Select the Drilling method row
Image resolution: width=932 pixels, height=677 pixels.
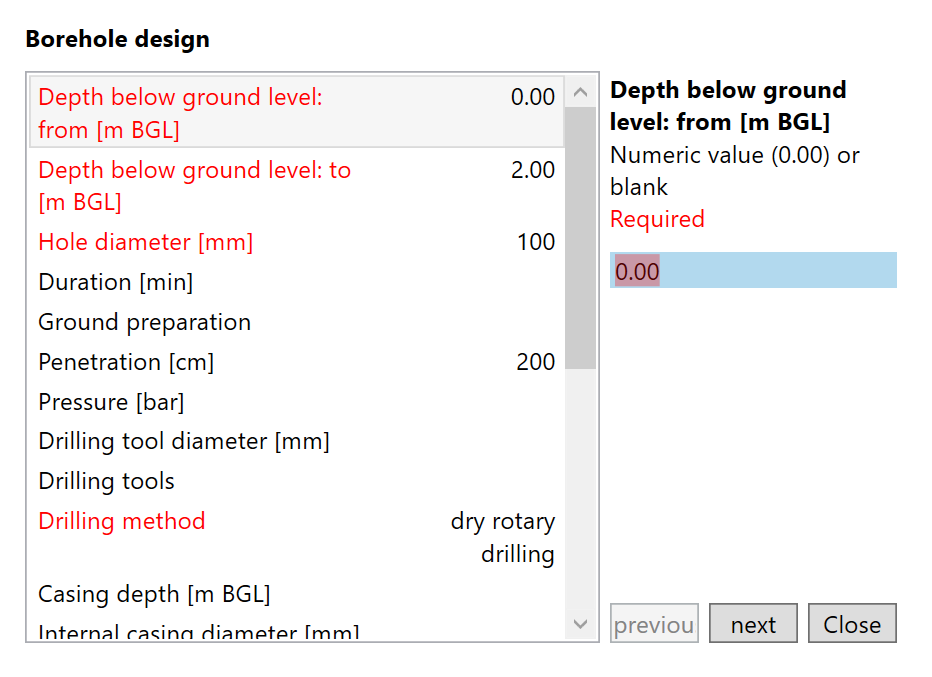click(296, 536)
